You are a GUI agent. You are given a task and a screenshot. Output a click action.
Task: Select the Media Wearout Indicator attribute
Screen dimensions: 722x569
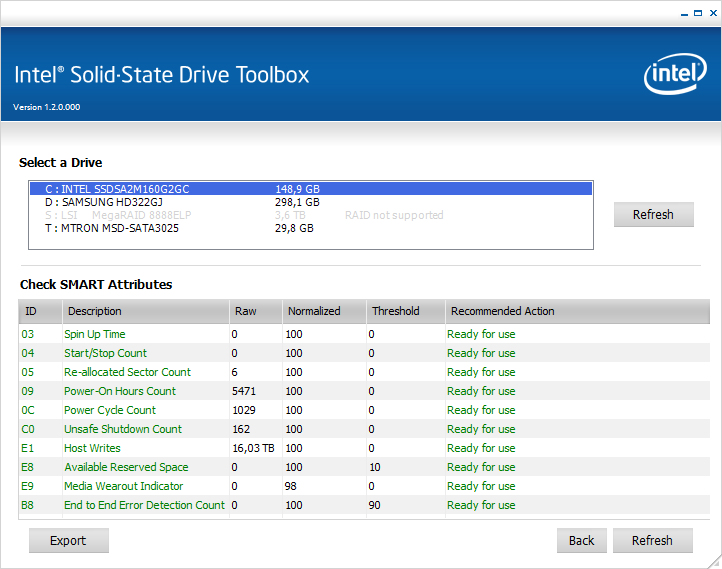click(x=364, y=486)
